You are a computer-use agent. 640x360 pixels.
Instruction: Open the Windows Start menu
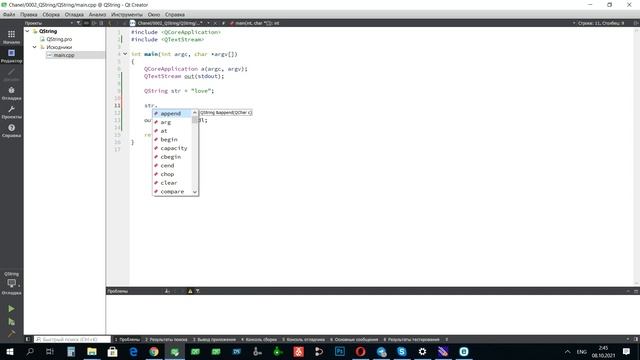coord(10,351)
